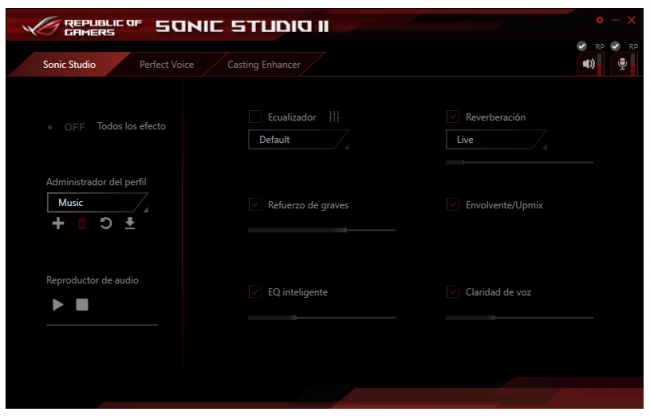
Task: Enable the Ecualizador checkbox
Action: pyautogui.click(x=255, y=117)
